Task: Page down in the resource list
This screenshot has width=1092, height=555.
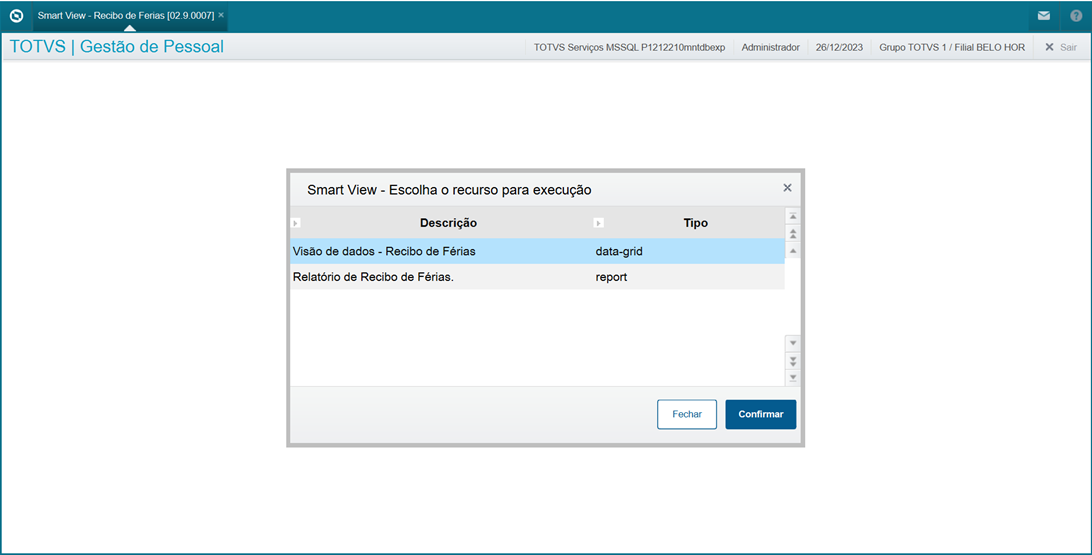Action: (x=793, y=360)
